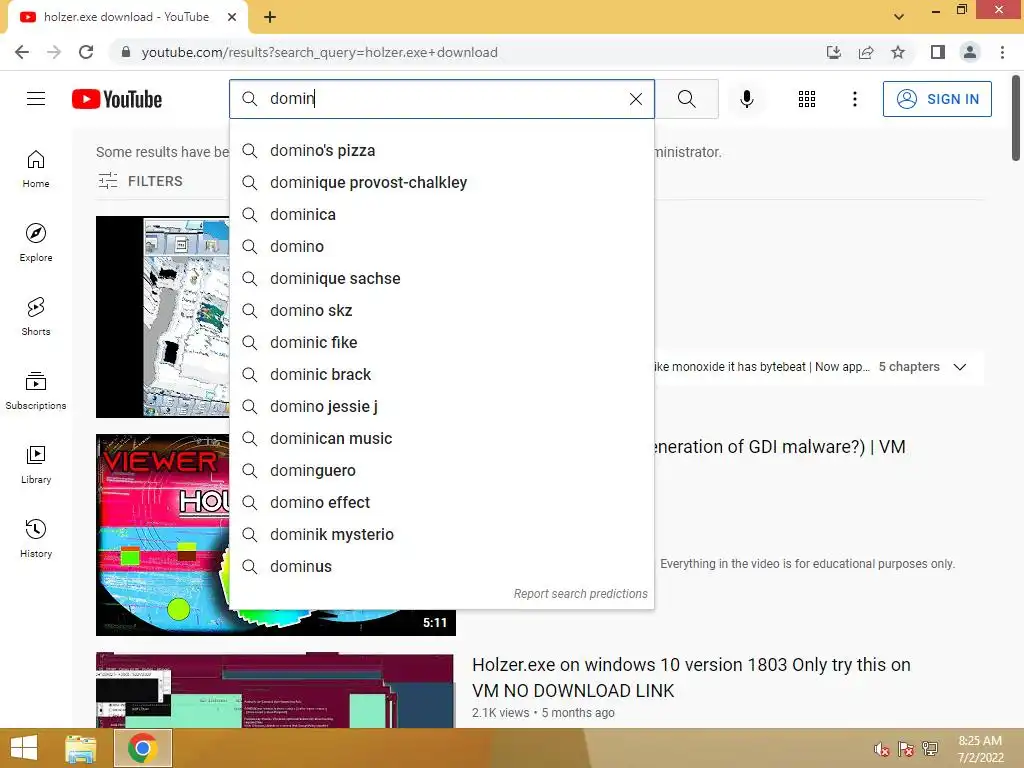
Task: Open Explore in sidebar
Action: coord(36,243)
